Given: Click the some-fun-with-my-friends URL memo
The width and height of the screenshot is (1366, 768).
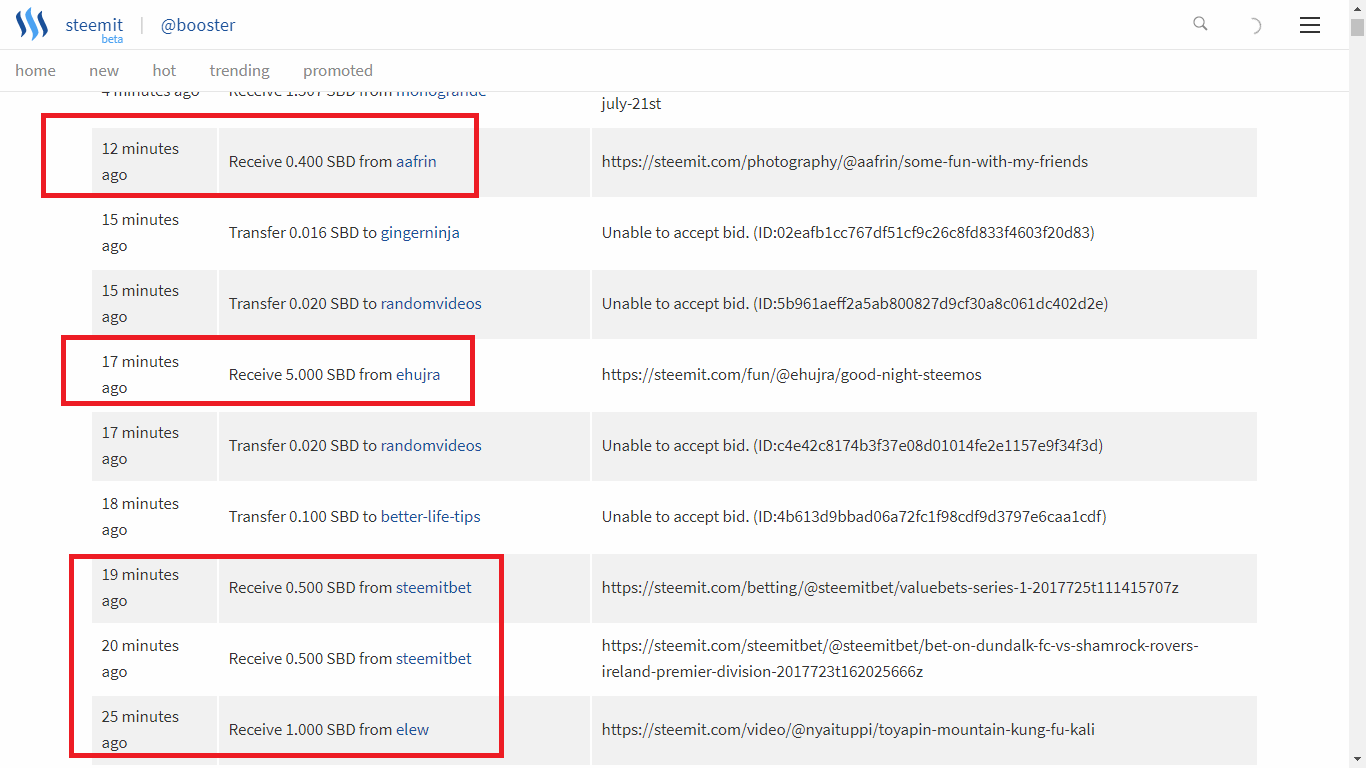Looking at the screenshot, I should coord(845,161).
